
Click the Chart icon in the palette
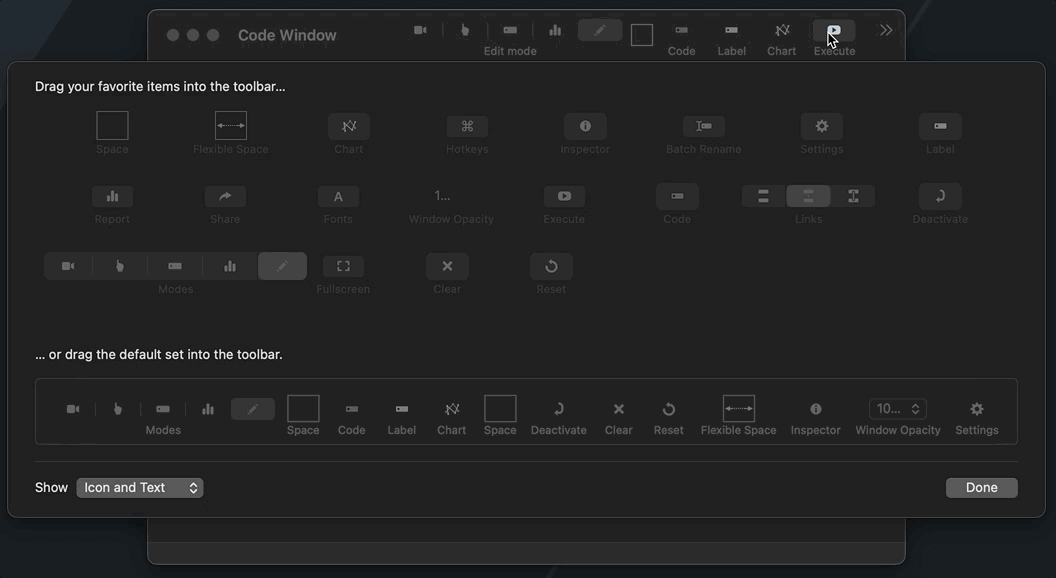point(349,127)
